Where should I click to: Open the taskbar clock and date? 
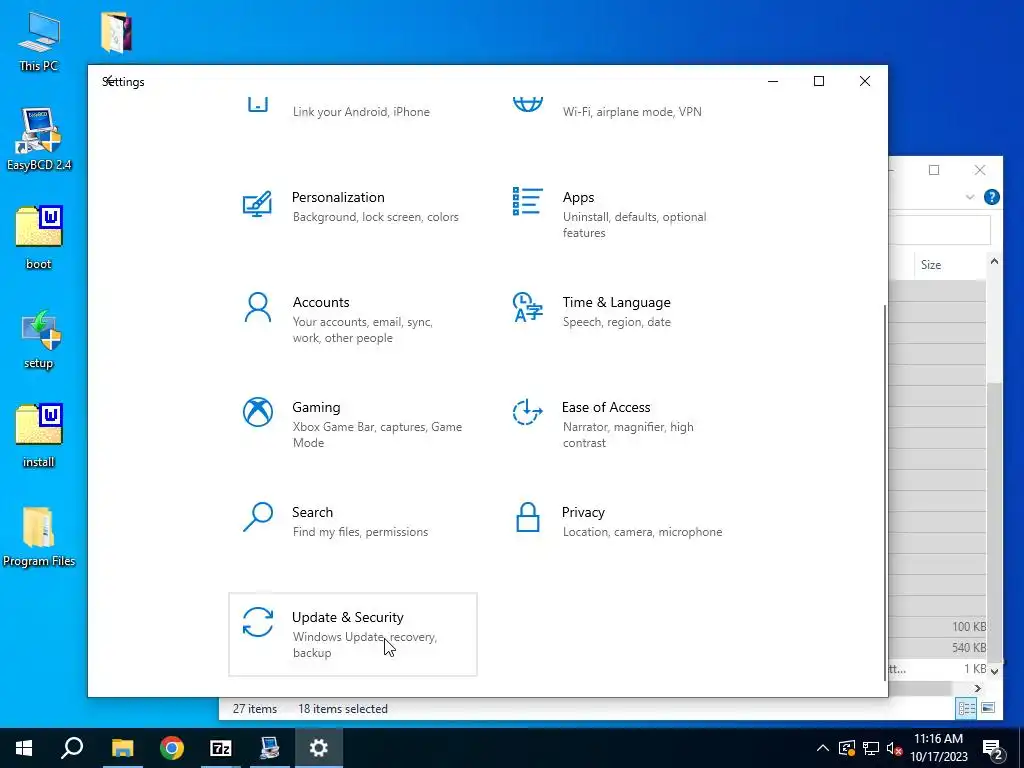pos(938,748)
